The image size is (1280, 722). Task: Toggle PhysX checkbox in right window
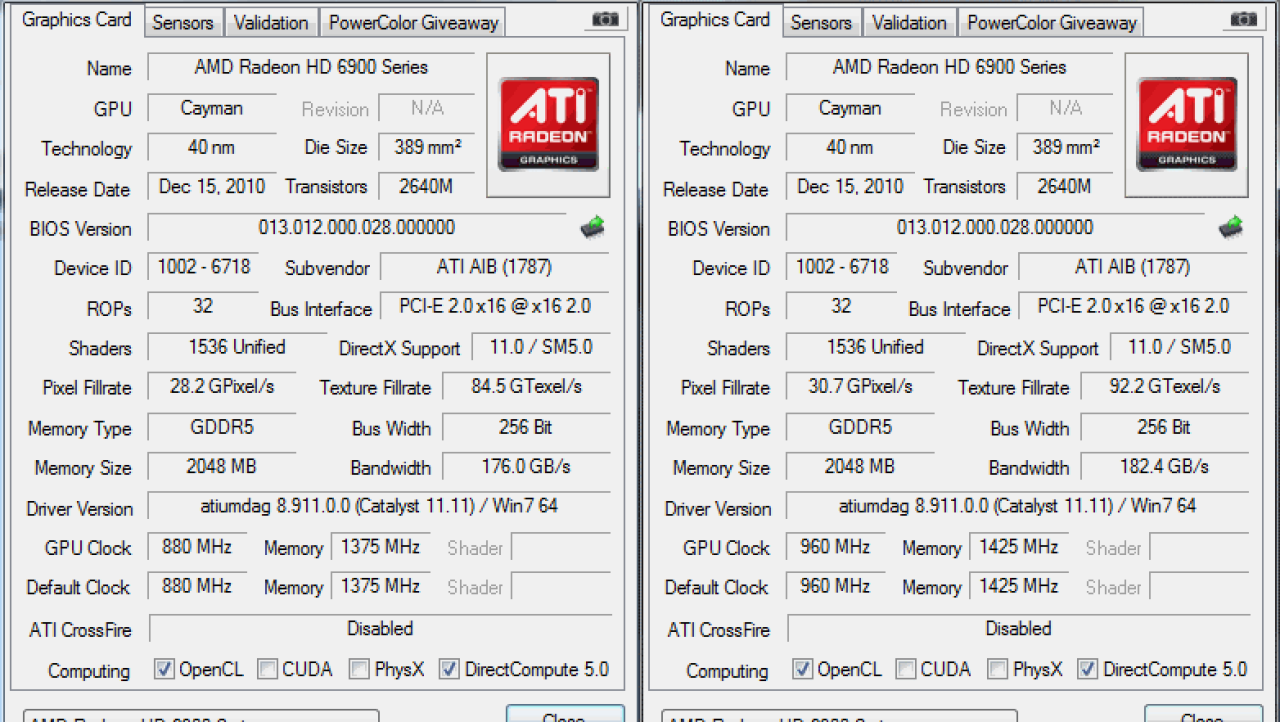pyautogui.click(x=997, y=669)
